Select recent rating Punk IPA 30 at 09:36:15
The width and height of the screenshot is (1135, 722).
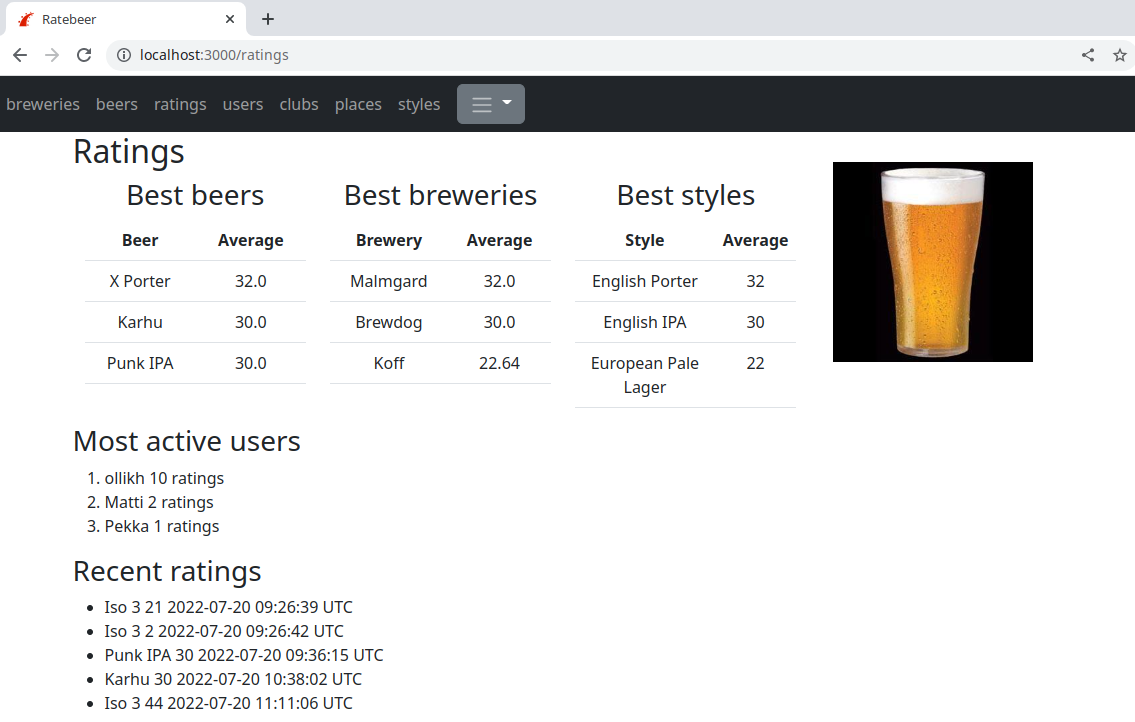click(244, 655)
